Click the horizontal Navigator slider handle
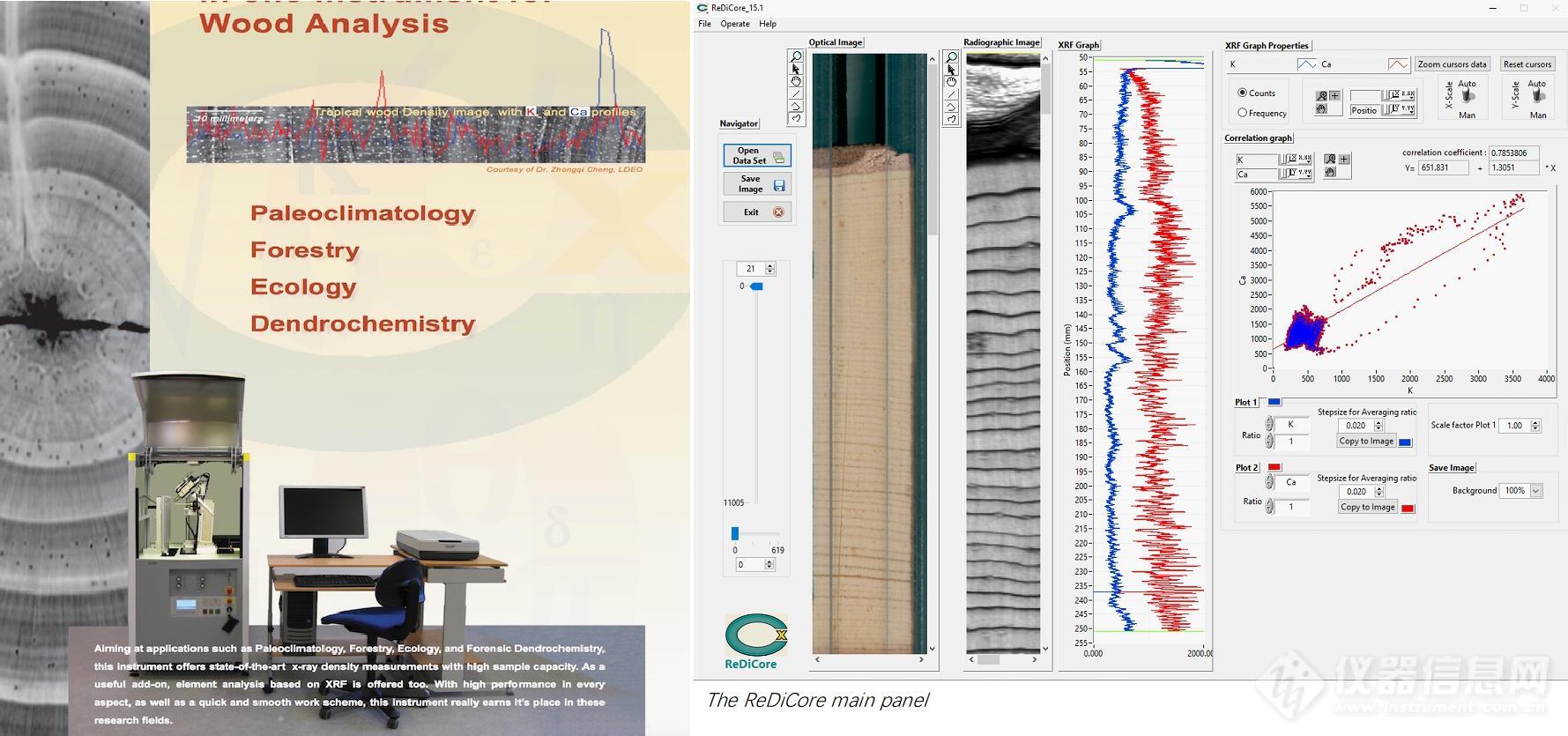 coord(735,534)
